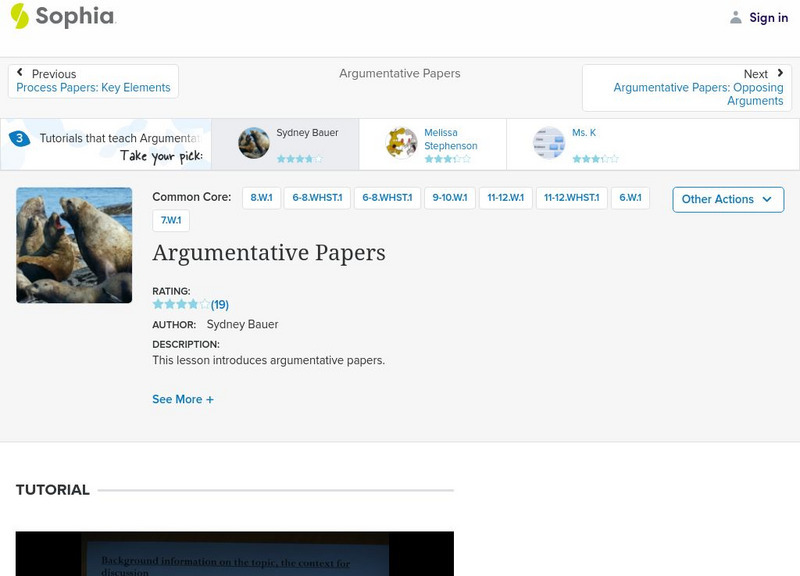Open the 6.W.1 Common Core tag
Viewport: 800px width, 576px height.
pyautogui.click(x=630, y=198)
